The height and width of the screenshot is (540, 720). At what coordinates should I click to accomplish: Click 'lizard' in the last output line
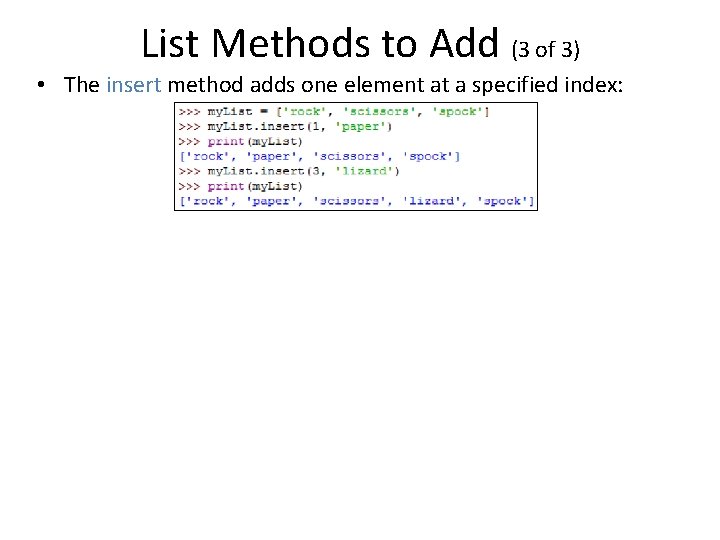[x=431, y=201]
